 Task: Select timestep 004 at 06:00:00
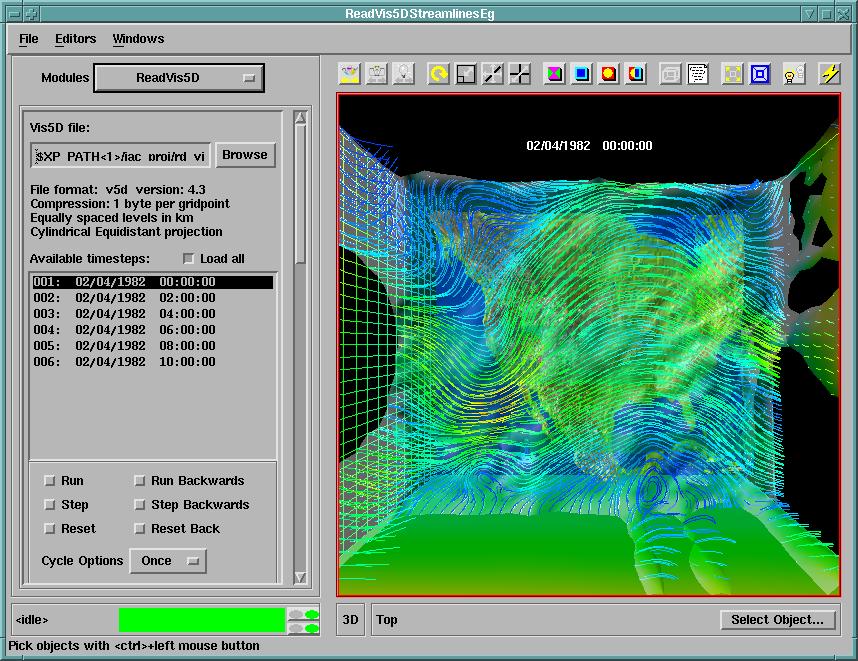pos(124,330)
